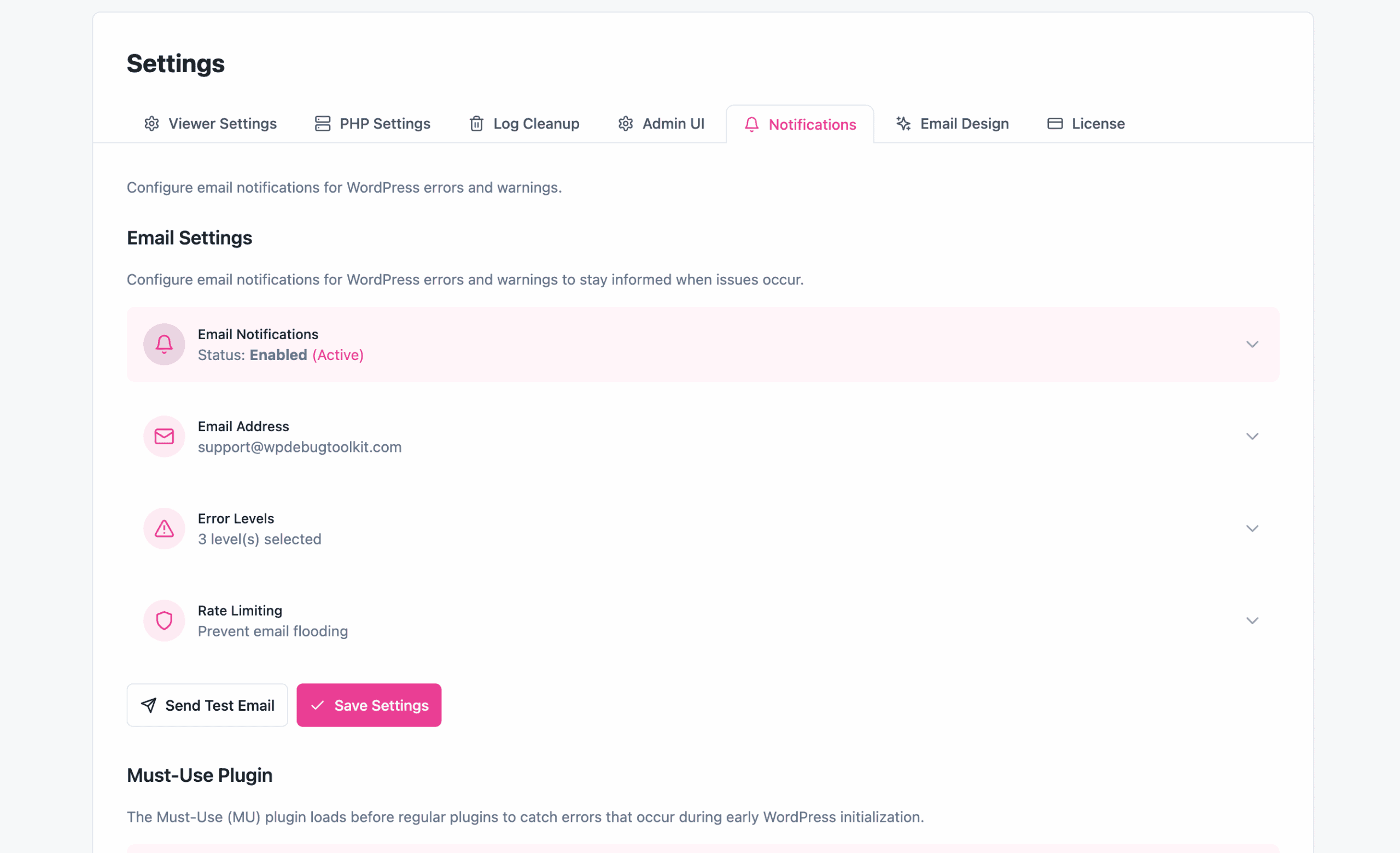The width and height of the screenshot is (1400, 853).
Task: Click the envelope icon beside Email Address
Action: coord(164,437)
